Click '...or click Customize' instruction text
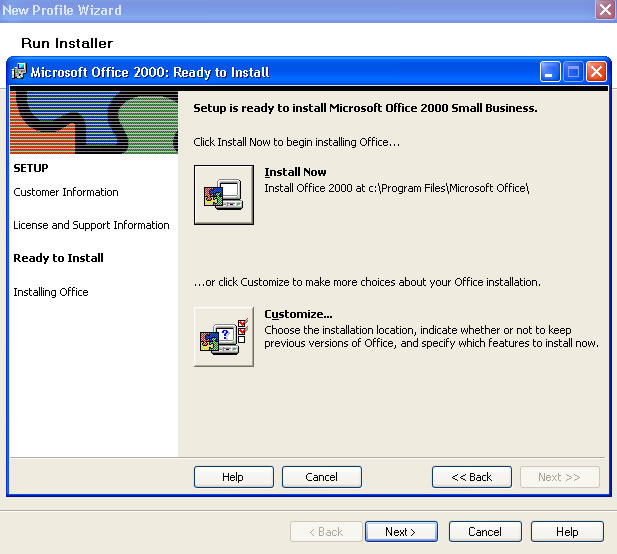This screenshot has width=617, height=554. pos(367,282)
